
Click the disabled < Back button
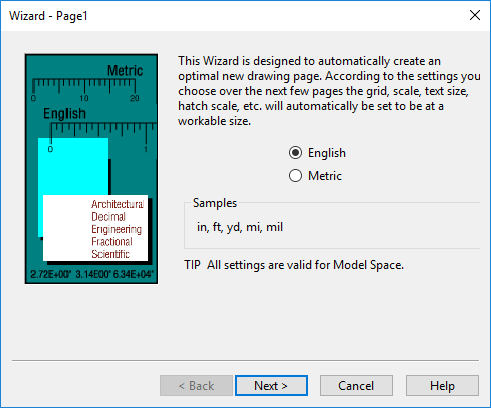pos(196,386)
